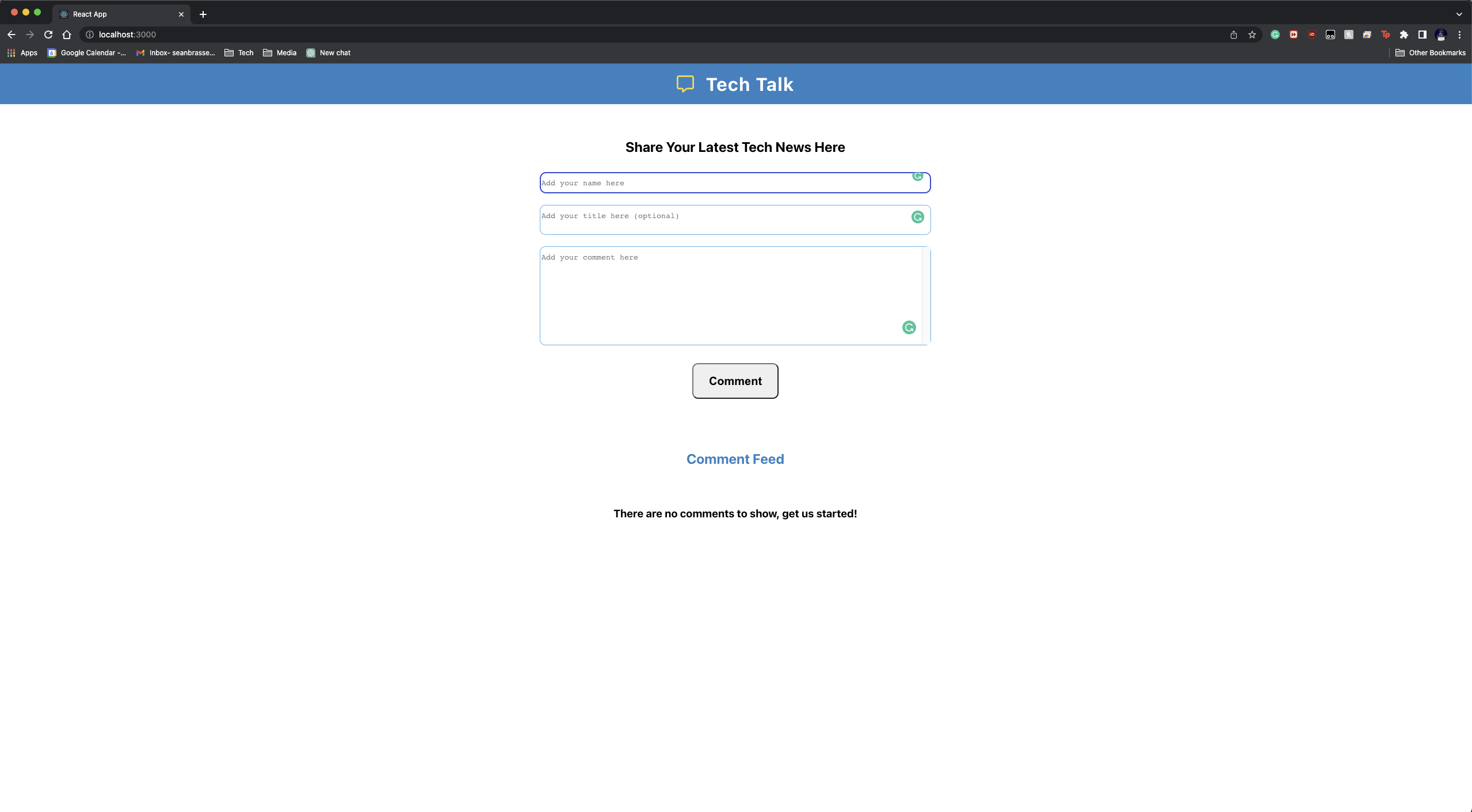This screenshot has height=812, width=1472.
Task: Click inside the name input field
Action: [x=735, y=182]
